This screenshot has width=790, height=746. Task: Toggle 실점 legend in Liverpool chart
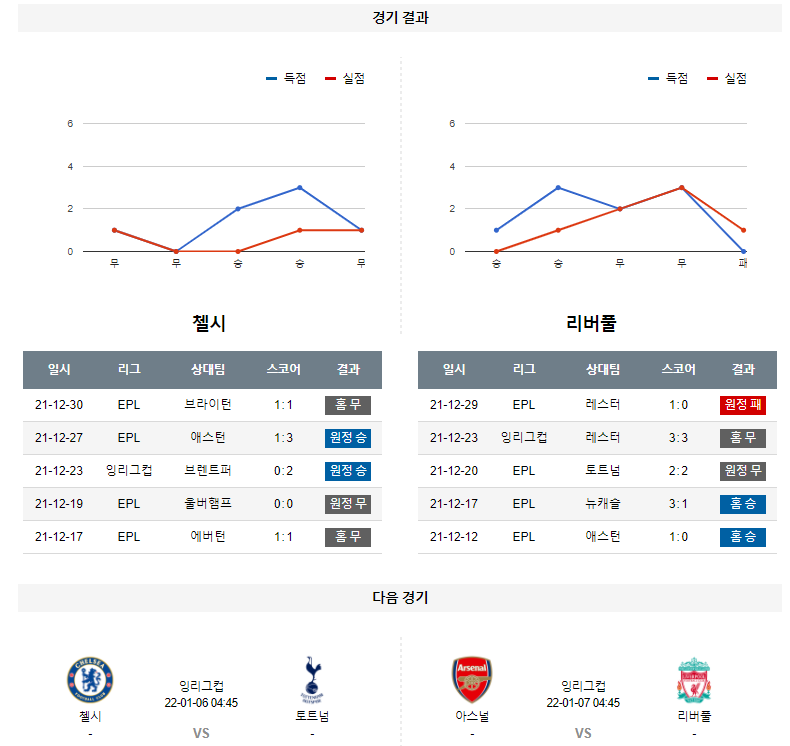pos(727,78)
